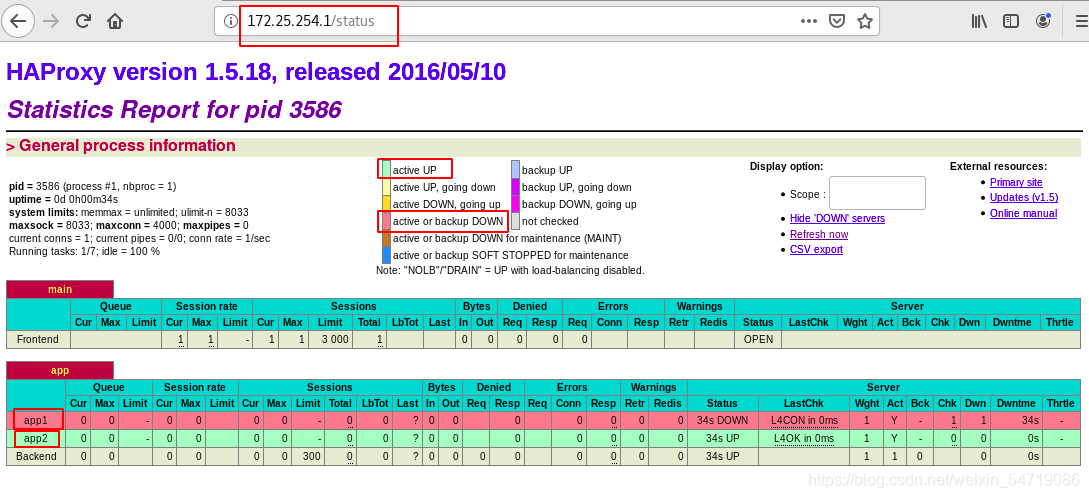Screen dimensions: 1089x498
Task: Open the Updates (v1.5) link
Action: (1024, 197)
